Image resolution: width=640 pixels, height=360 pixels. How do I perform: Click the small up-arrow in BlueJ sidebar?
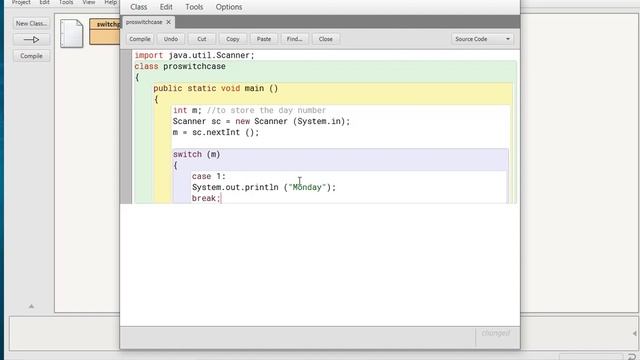(x=31, y=306)
